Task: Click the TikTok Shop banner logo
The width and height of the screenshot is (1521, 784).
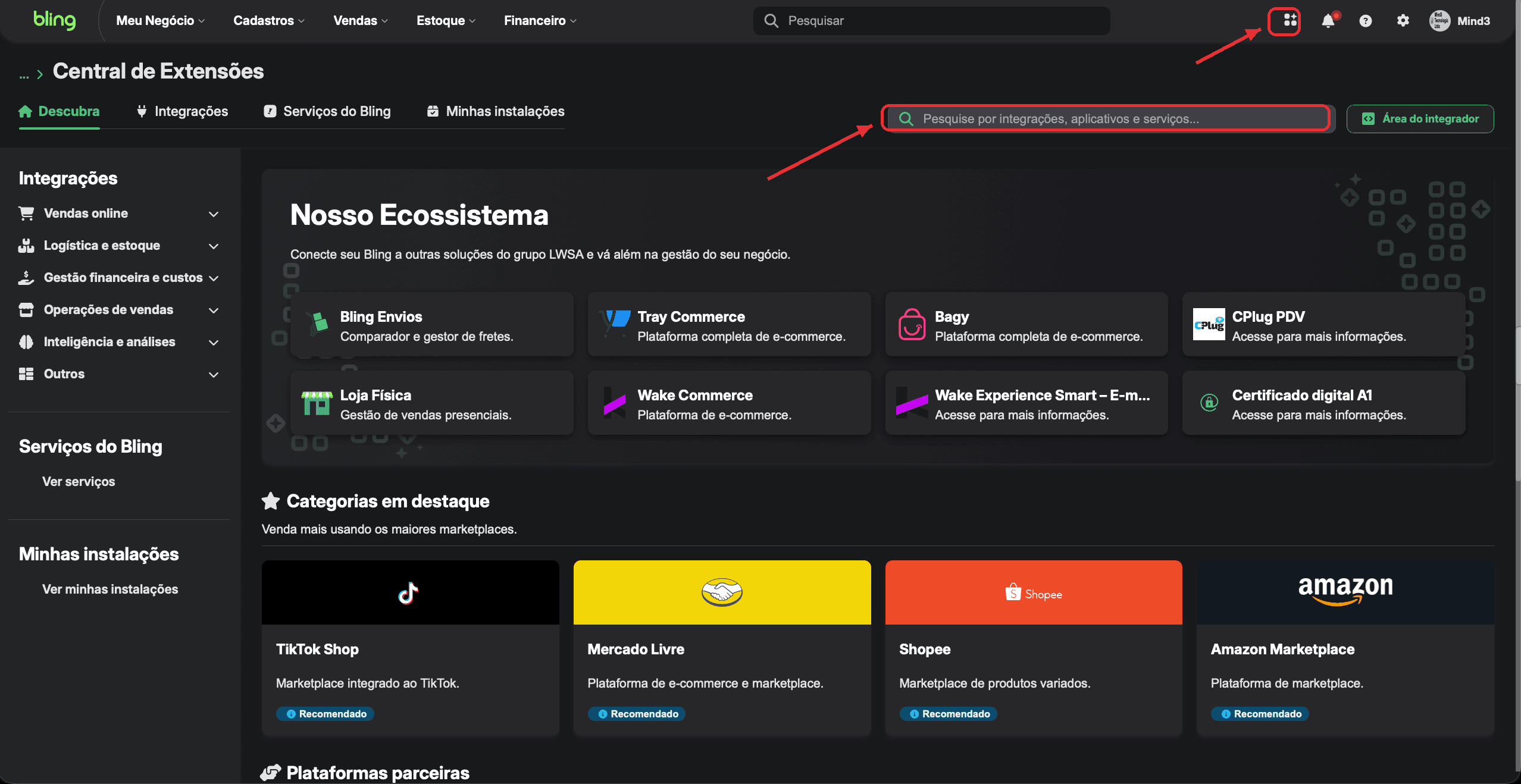Action: click(x=409, y=592)
